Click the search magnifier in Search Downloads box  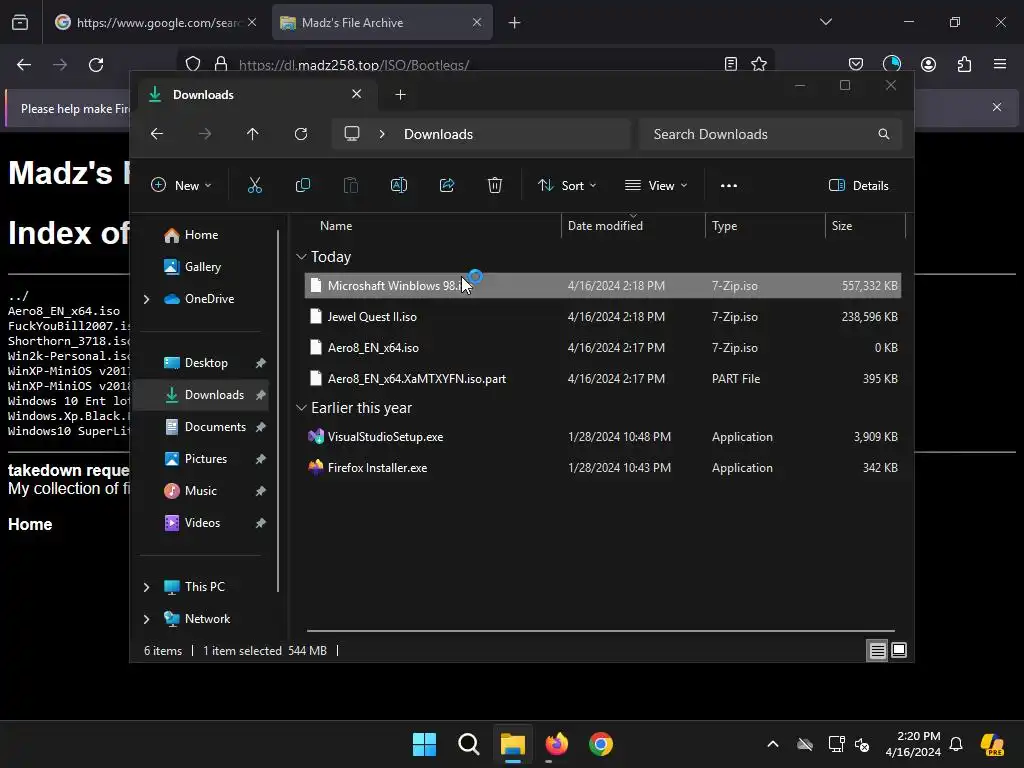(884, 134)
